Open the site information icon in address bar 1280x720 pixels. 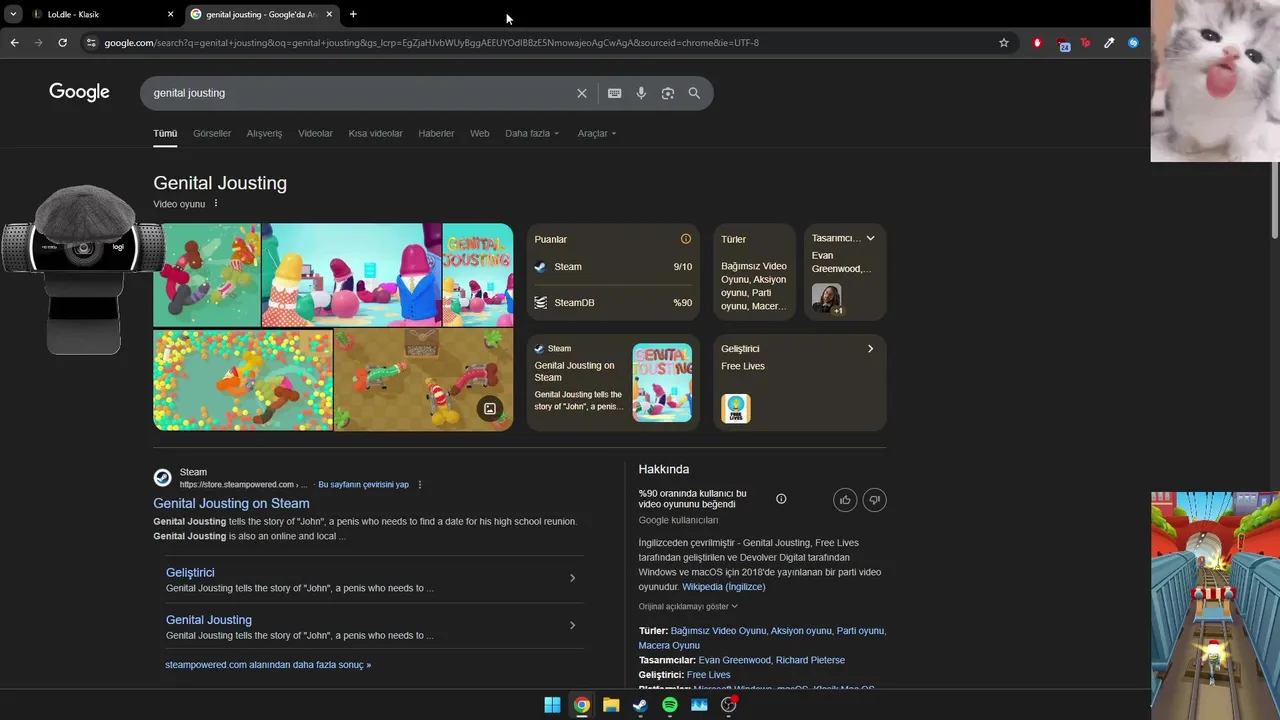tap(91, 43)
